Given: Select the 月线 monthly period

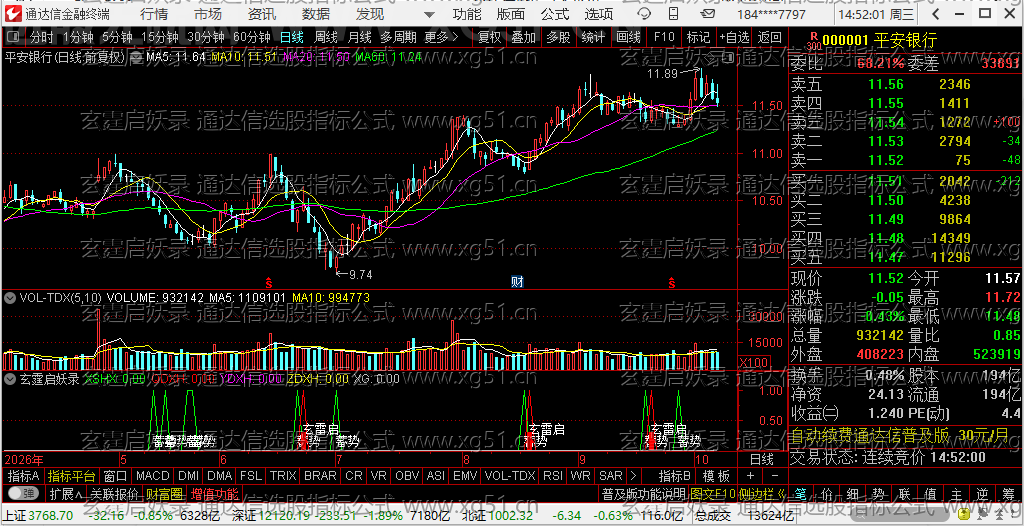Looking at the screenshot, I should pos(360,37).
